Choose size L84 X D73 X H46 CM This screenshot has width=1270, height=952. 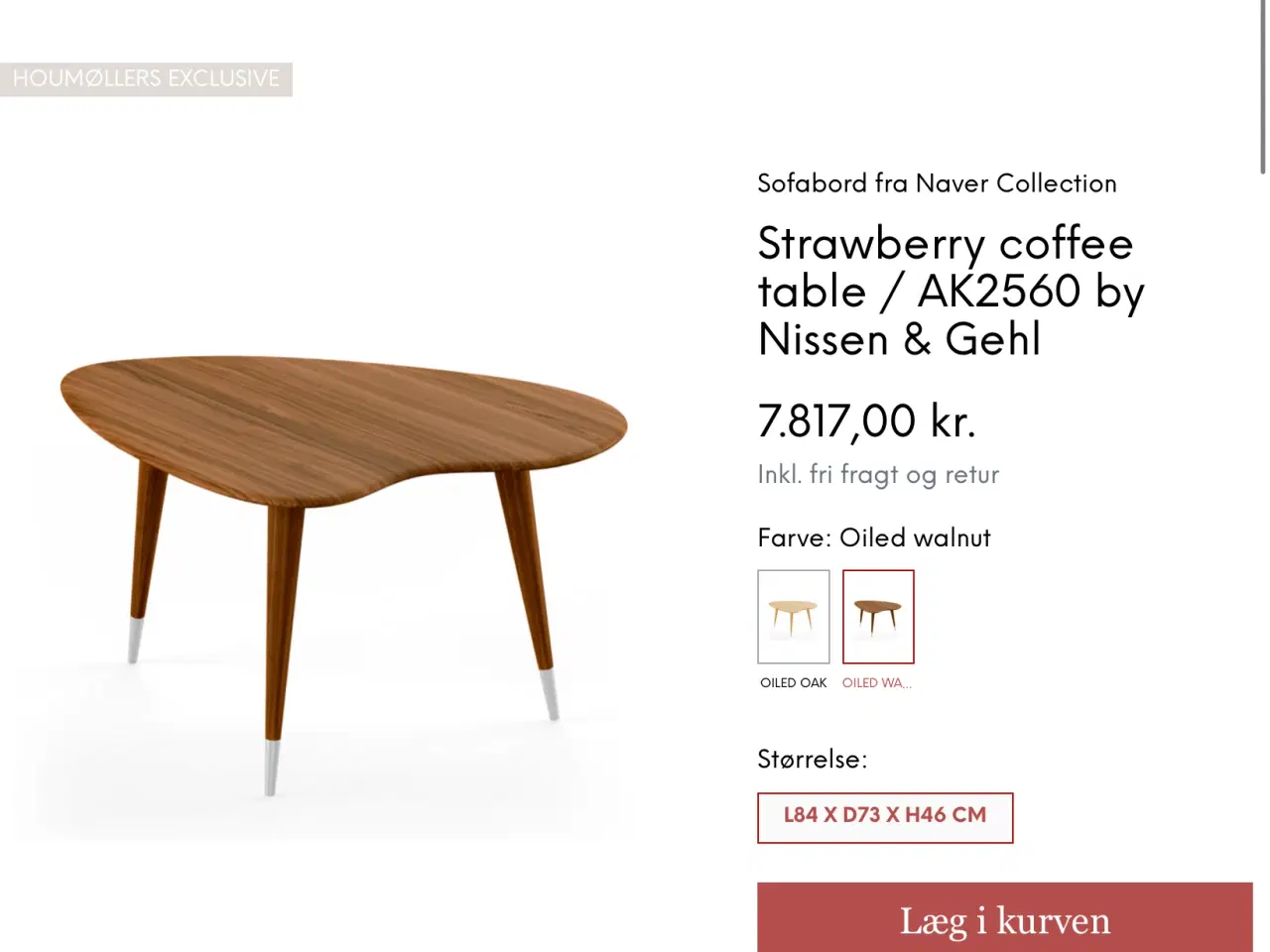tap(884, 817)
